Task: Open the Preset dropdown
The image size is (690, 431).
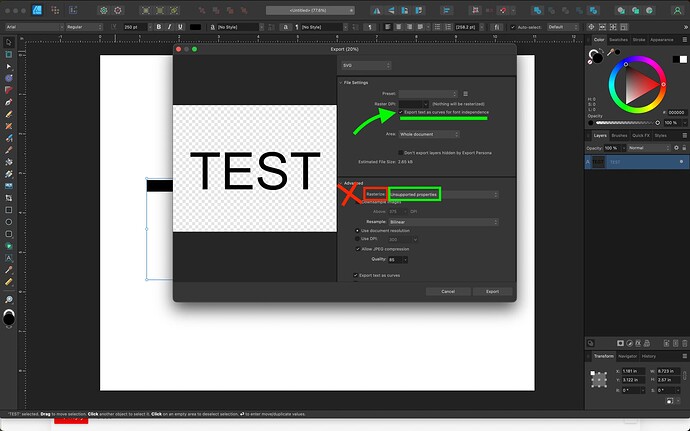Action: point(428,94)
